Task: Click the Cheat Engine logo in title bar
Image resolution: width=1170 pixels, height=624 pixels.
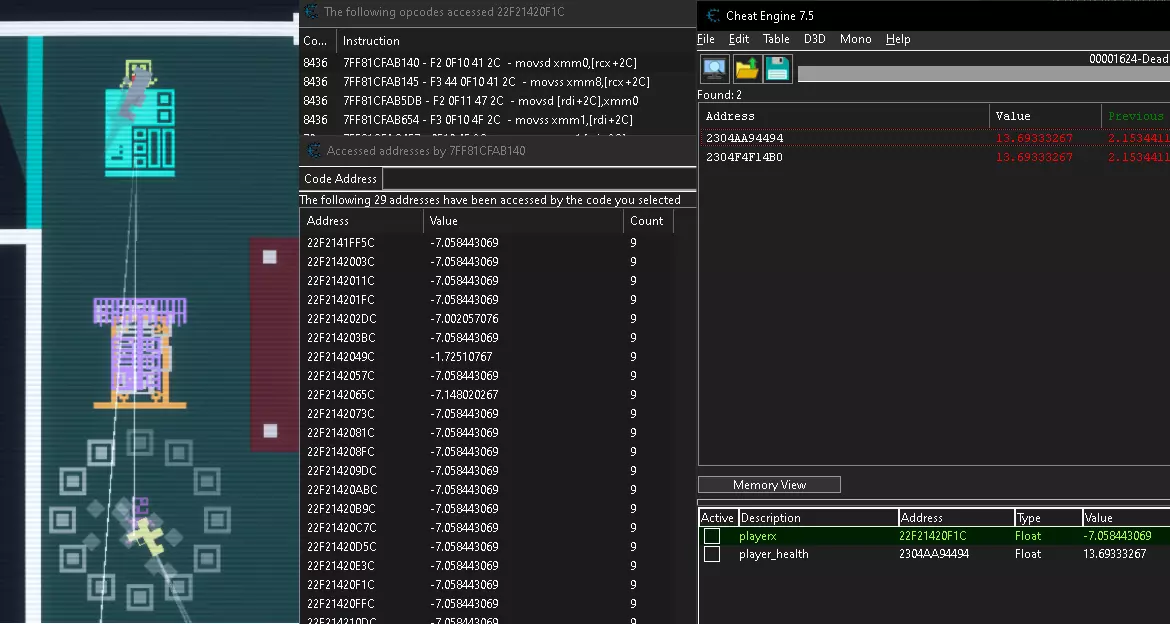Action: click(x=713, y=15)
